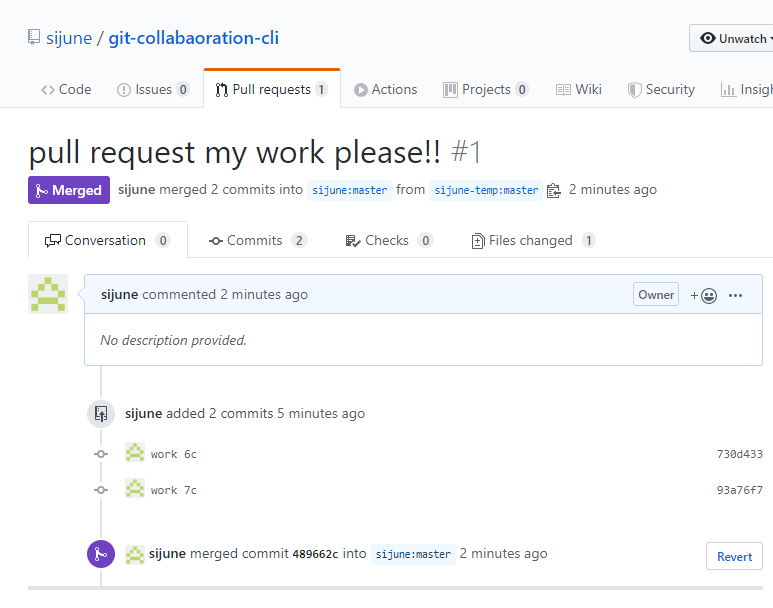Screen dimensions: 773x608
Task: Click sijune's large avatar beside the comment
Action: point(48,294)
